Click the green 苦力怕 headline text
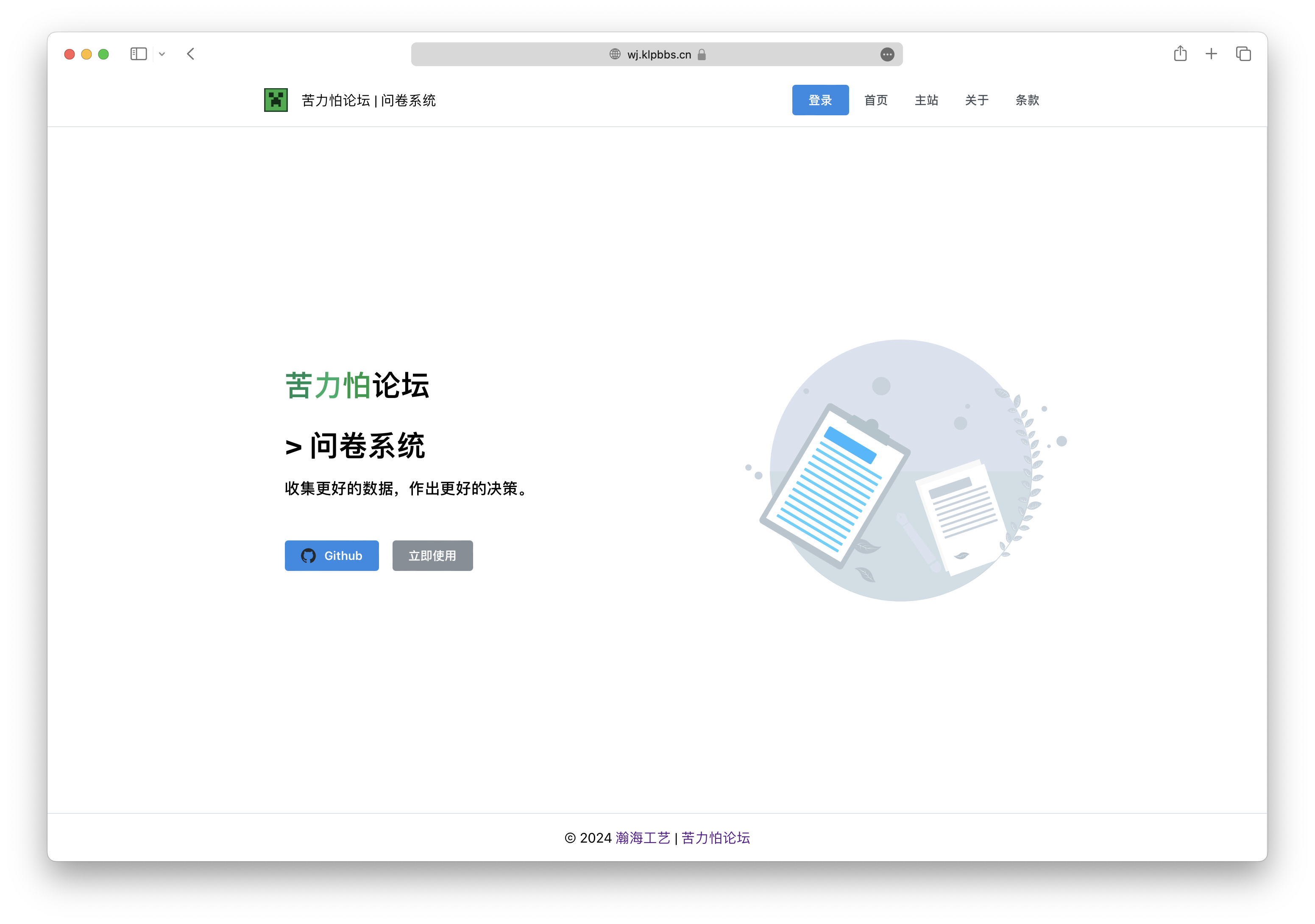The height and width of the screenshot is (924, 1315). [x=328, y=385]
